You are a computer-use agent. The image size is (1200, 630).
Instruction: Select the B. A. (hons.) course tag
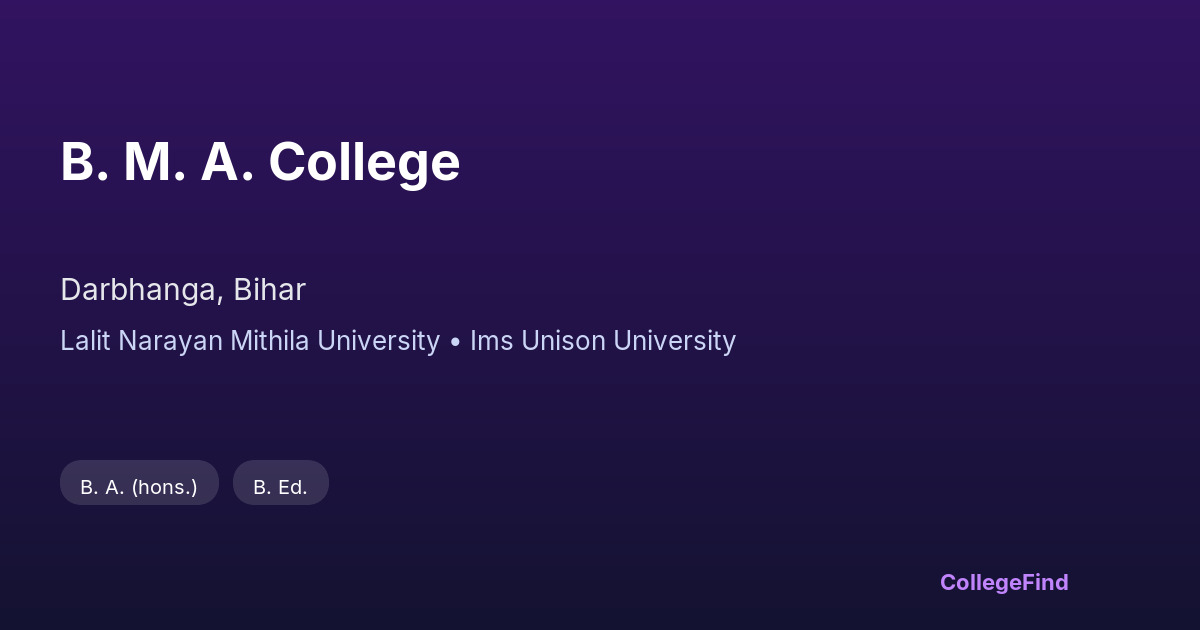click(139, 487)
